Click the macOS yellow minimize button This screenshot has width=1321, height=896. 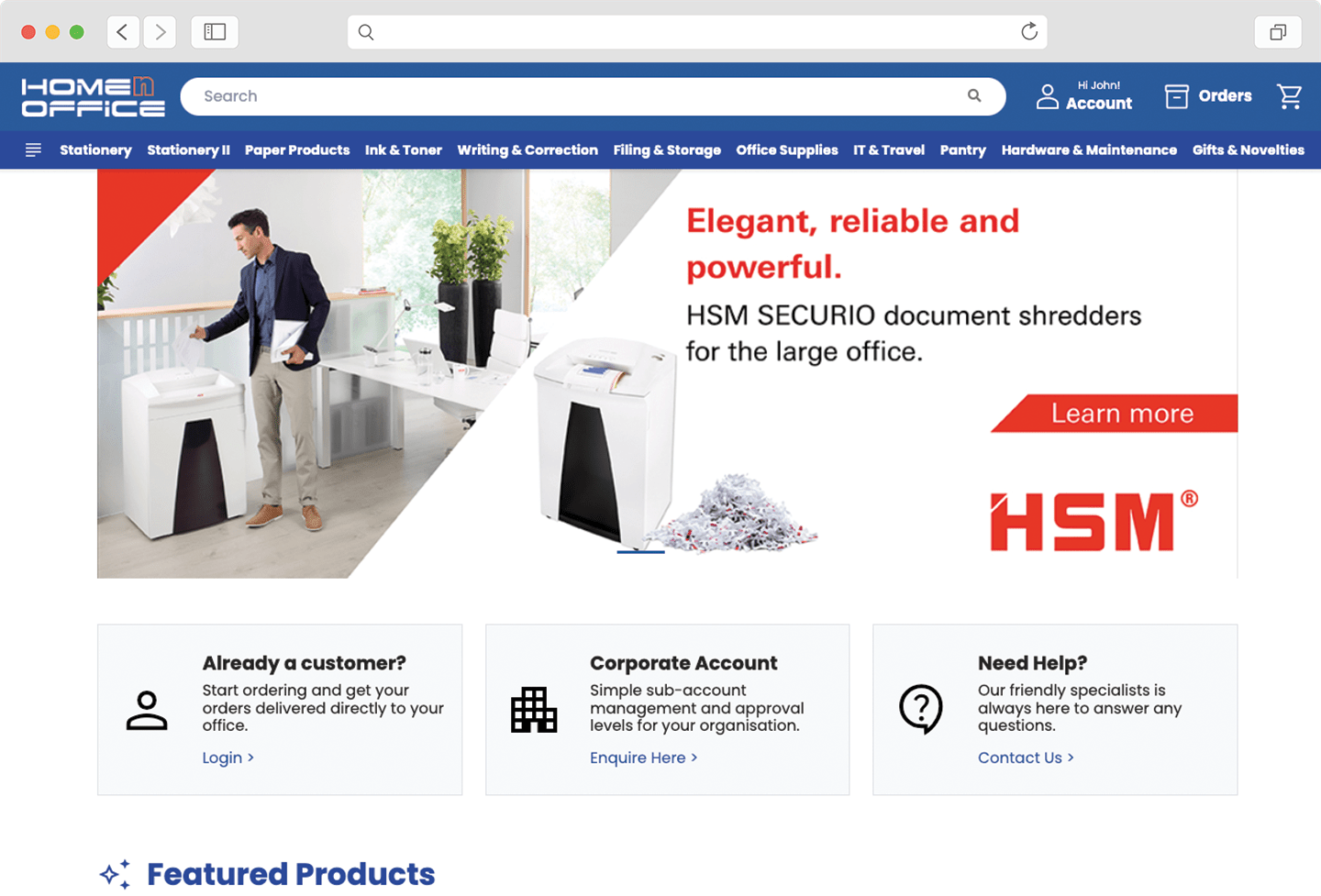pyautogui.click(x=52, y=32)
